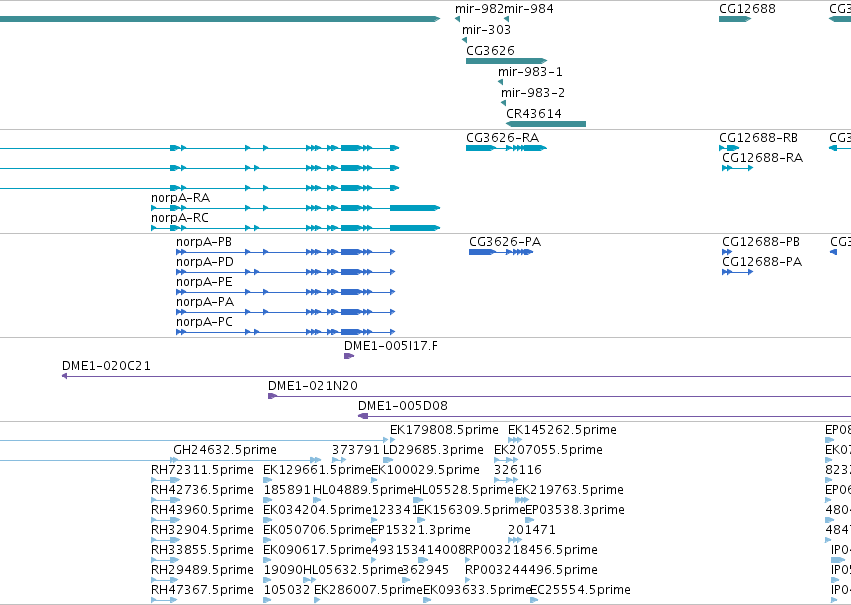Select the LD29685.3prime EST label

433,450
